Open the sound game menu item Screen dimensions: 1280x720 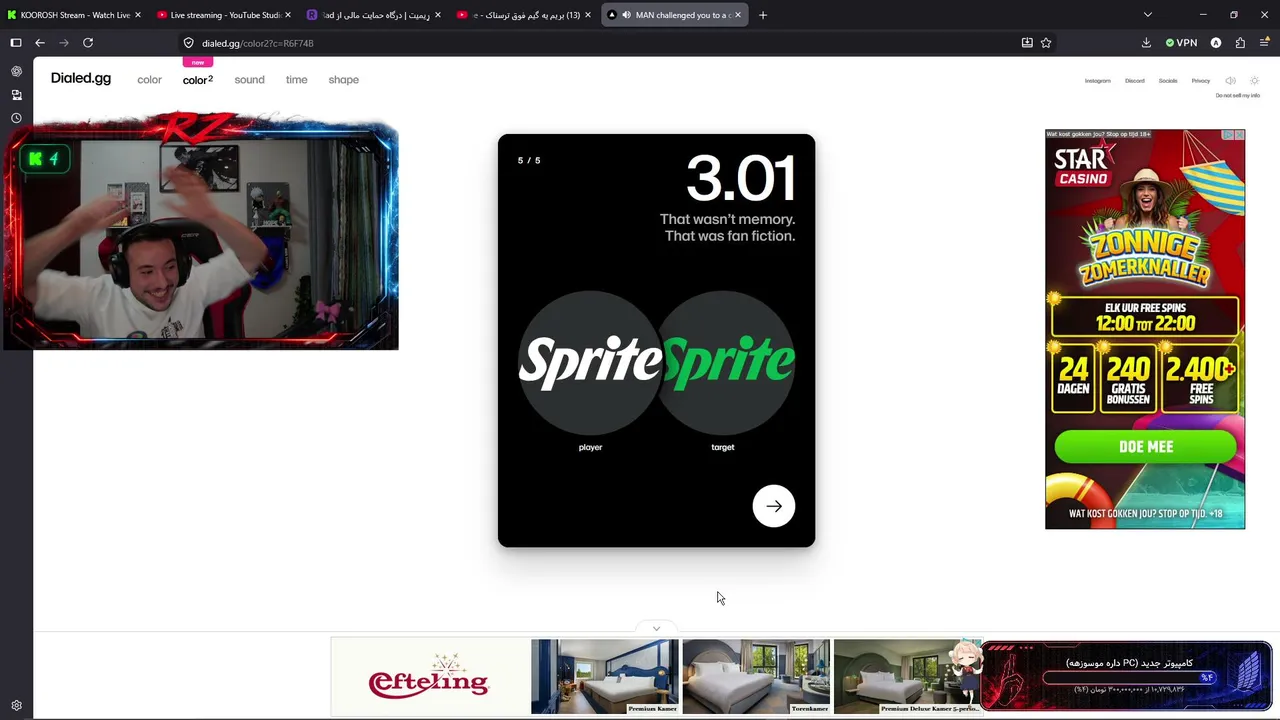pos(250,80)
